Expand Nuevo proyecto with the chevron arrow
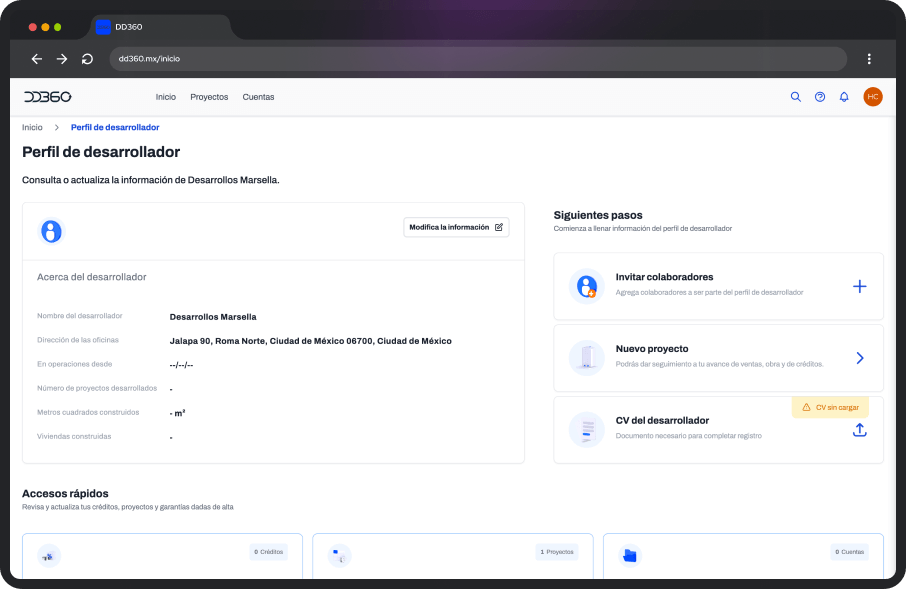The width and height of the screenshot is (906, 589). [859, 358]
